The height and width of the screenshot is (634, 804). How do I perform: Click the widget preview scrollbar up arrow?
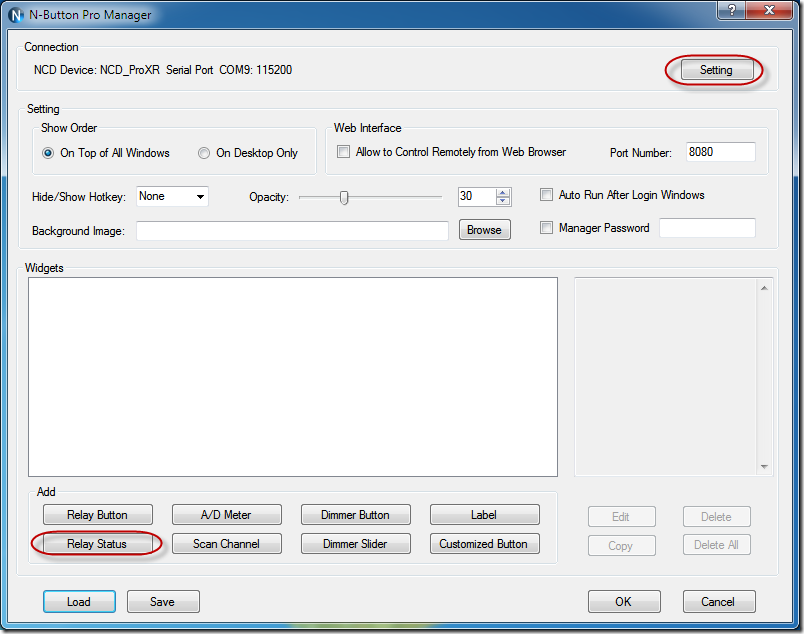(764, 288)
